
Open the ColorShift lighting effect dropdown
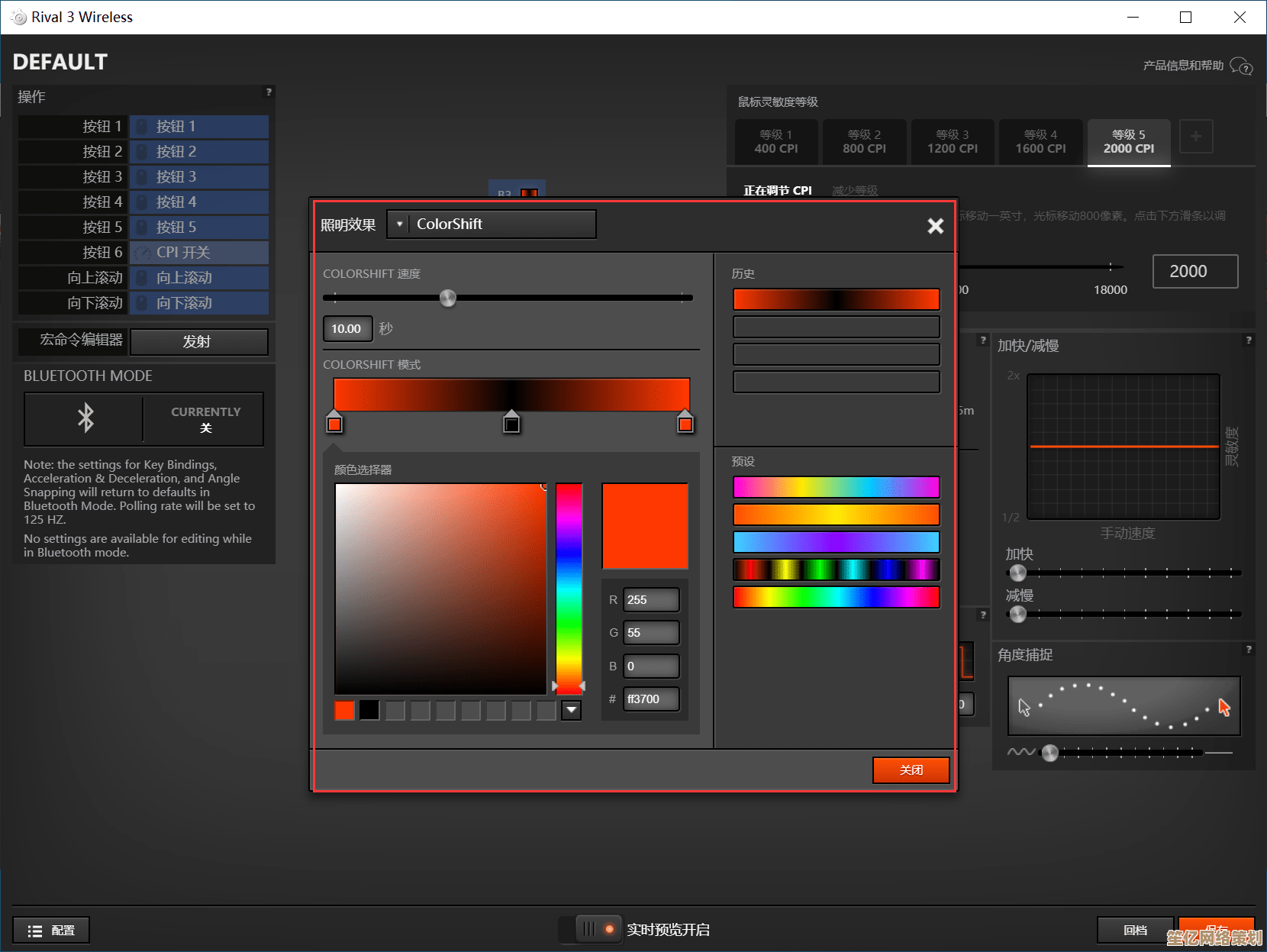492,224
